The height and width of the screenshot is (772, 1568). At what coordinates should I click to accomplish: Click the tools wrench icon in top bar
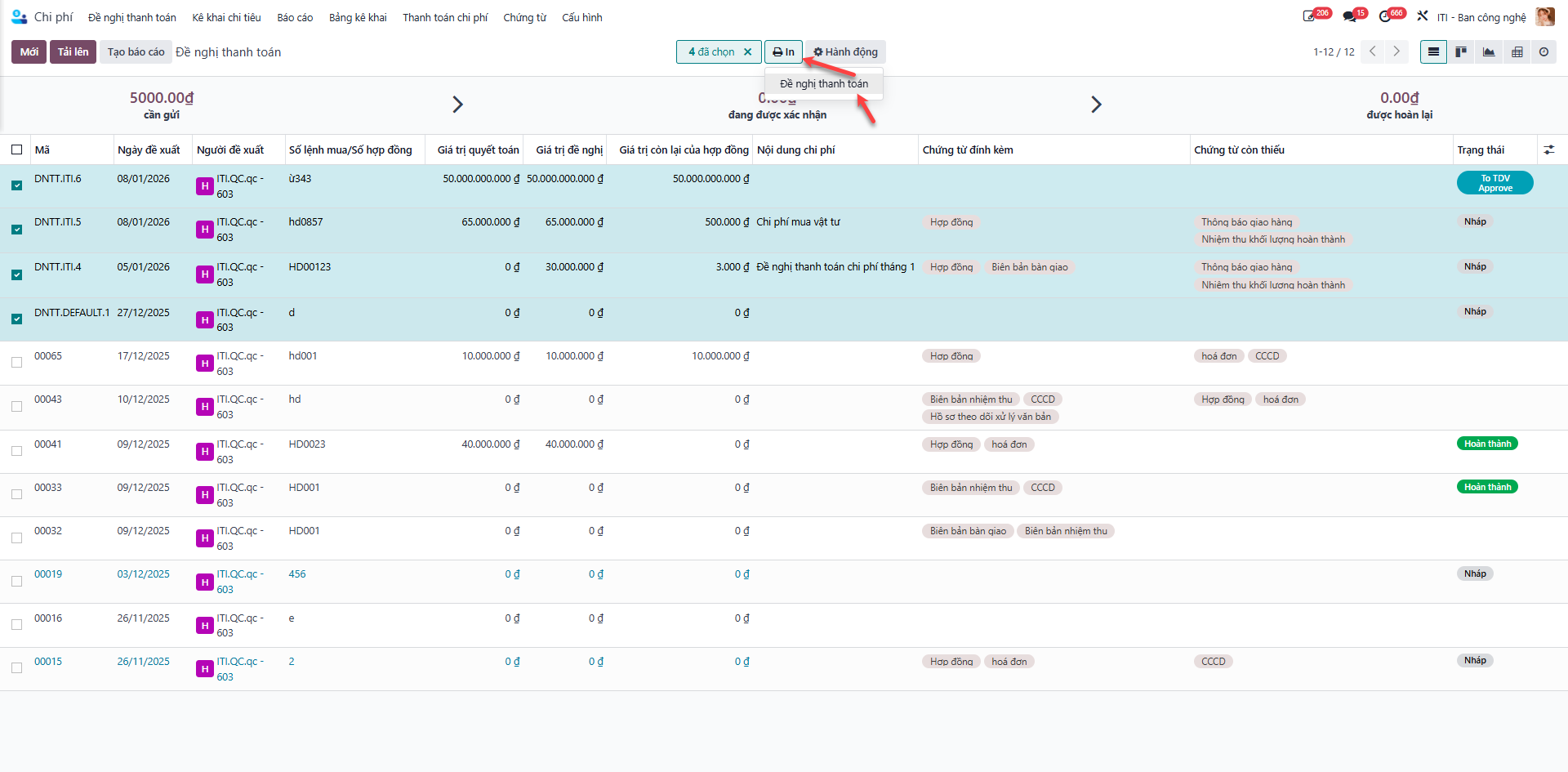click(1423, 16)
